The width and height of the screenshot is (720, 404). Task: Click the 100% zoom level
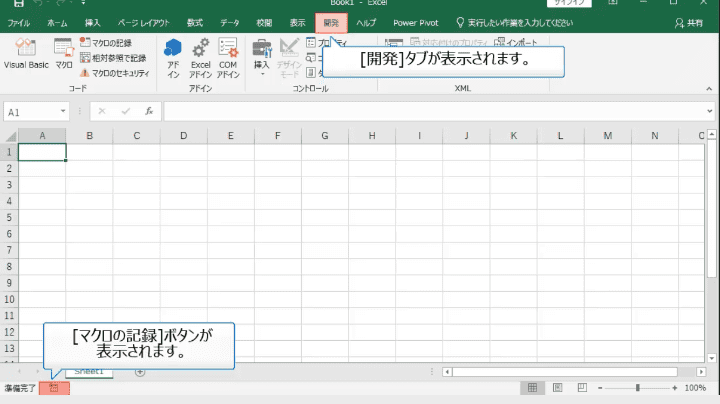pos(695,388)
